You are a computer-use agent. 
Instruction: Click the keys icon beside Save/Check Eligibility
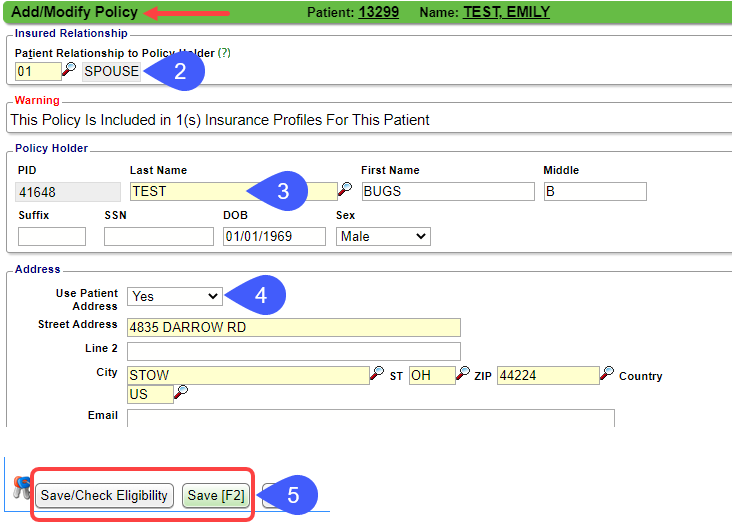[x=21, y=489]
